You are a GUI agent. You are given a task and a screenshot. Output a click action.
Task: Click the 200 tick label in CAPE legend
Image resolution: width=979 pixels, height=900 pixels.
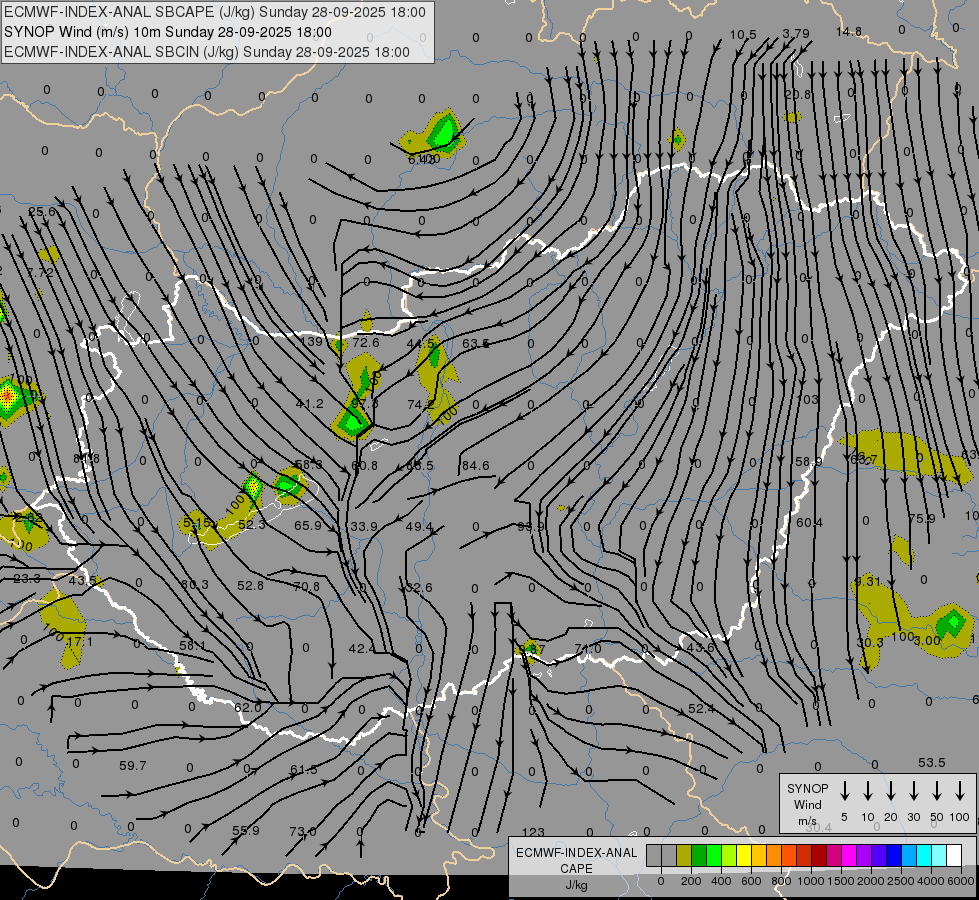click(691, 881)
